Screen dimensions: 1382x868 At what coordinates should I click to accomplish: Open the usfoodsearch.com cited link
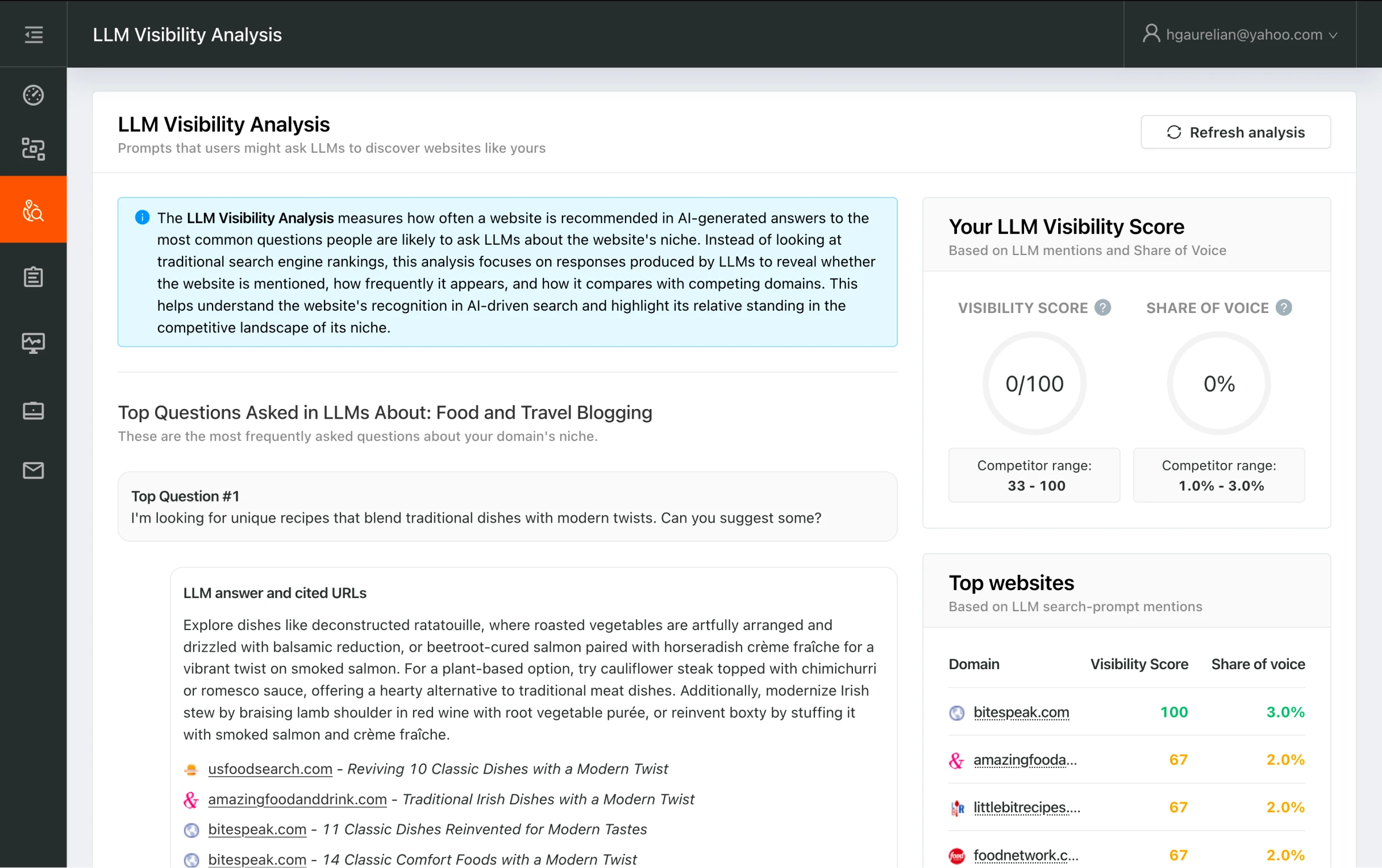[x=270, y=769]
